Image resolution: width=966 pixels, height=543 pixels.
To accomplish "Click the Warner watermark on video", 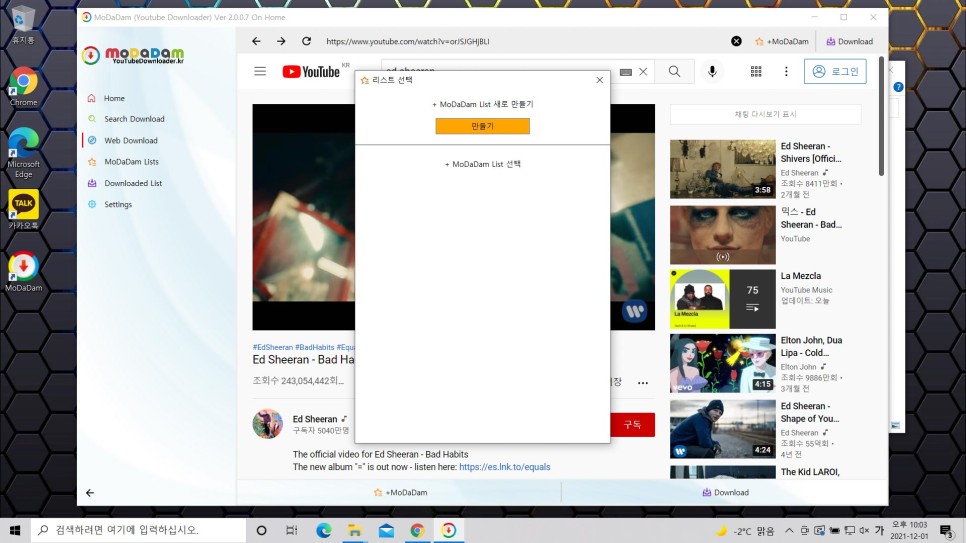I will pos(634,311).
